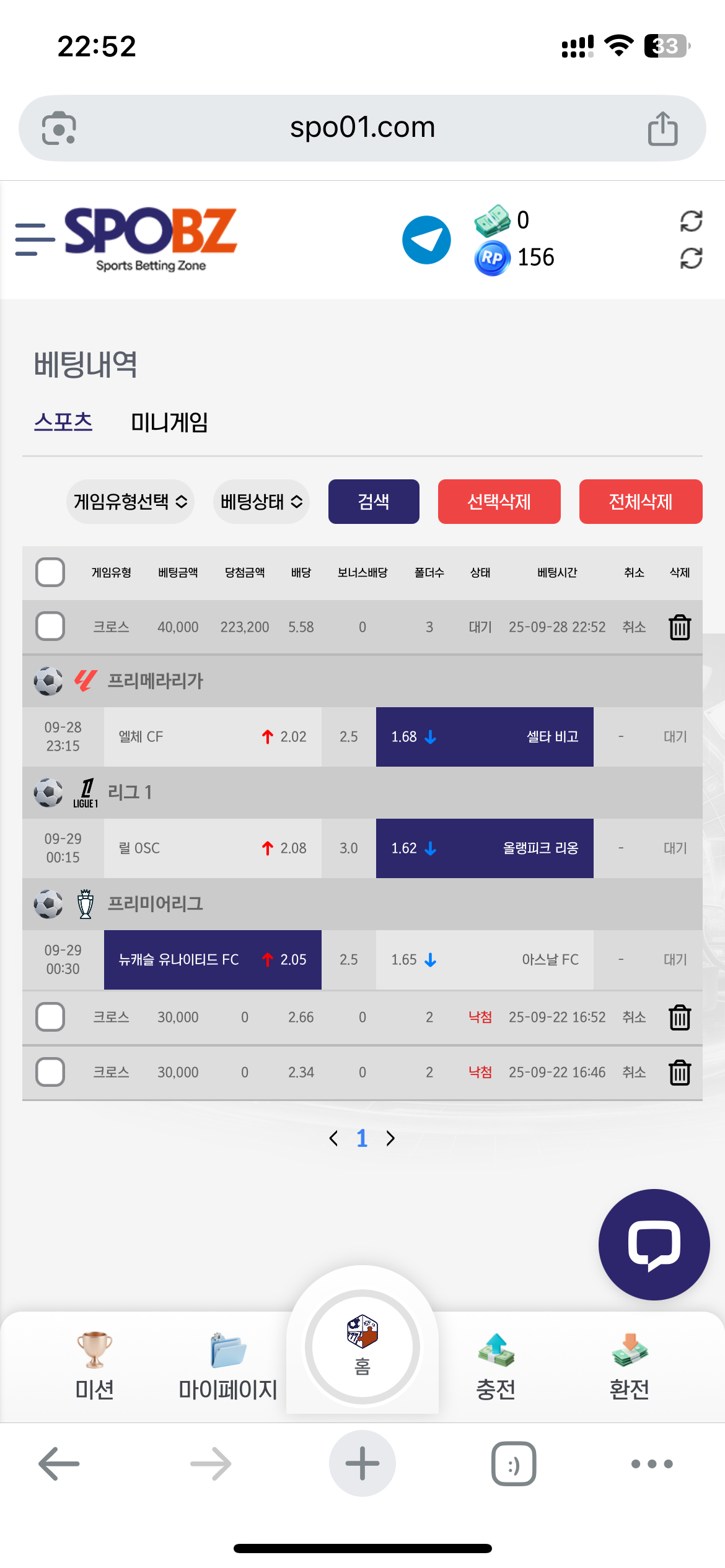
Task: Open the live chat bubble
Action: (654, 1244)
